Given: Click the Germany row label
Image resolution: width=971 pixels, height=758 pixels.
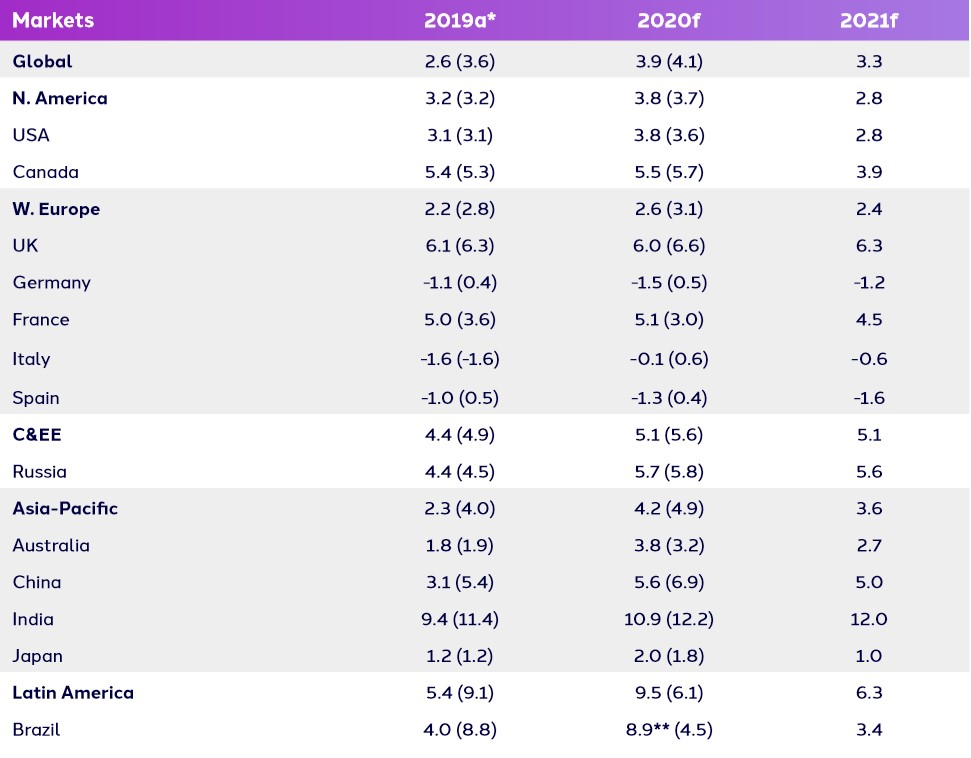Looking at the screenshot, I should coord(52,283).
